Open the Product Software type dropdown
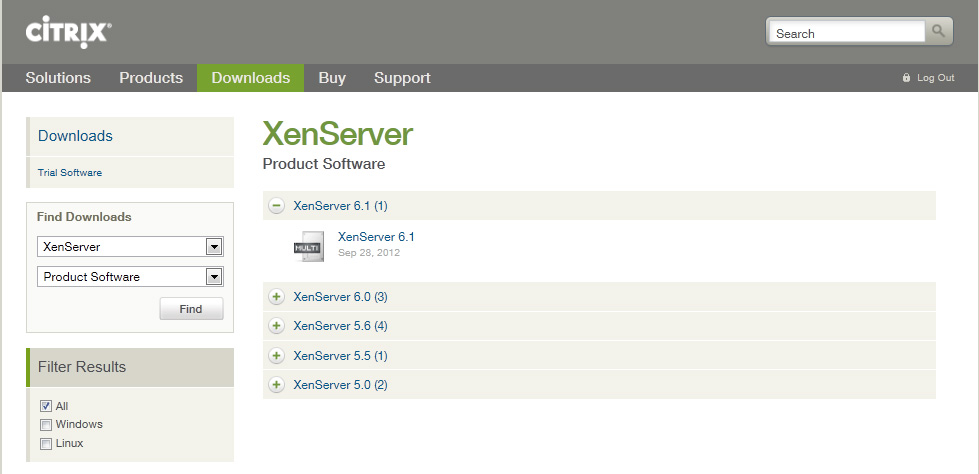Viewport: 979px width, 474px height. point(130,277)
